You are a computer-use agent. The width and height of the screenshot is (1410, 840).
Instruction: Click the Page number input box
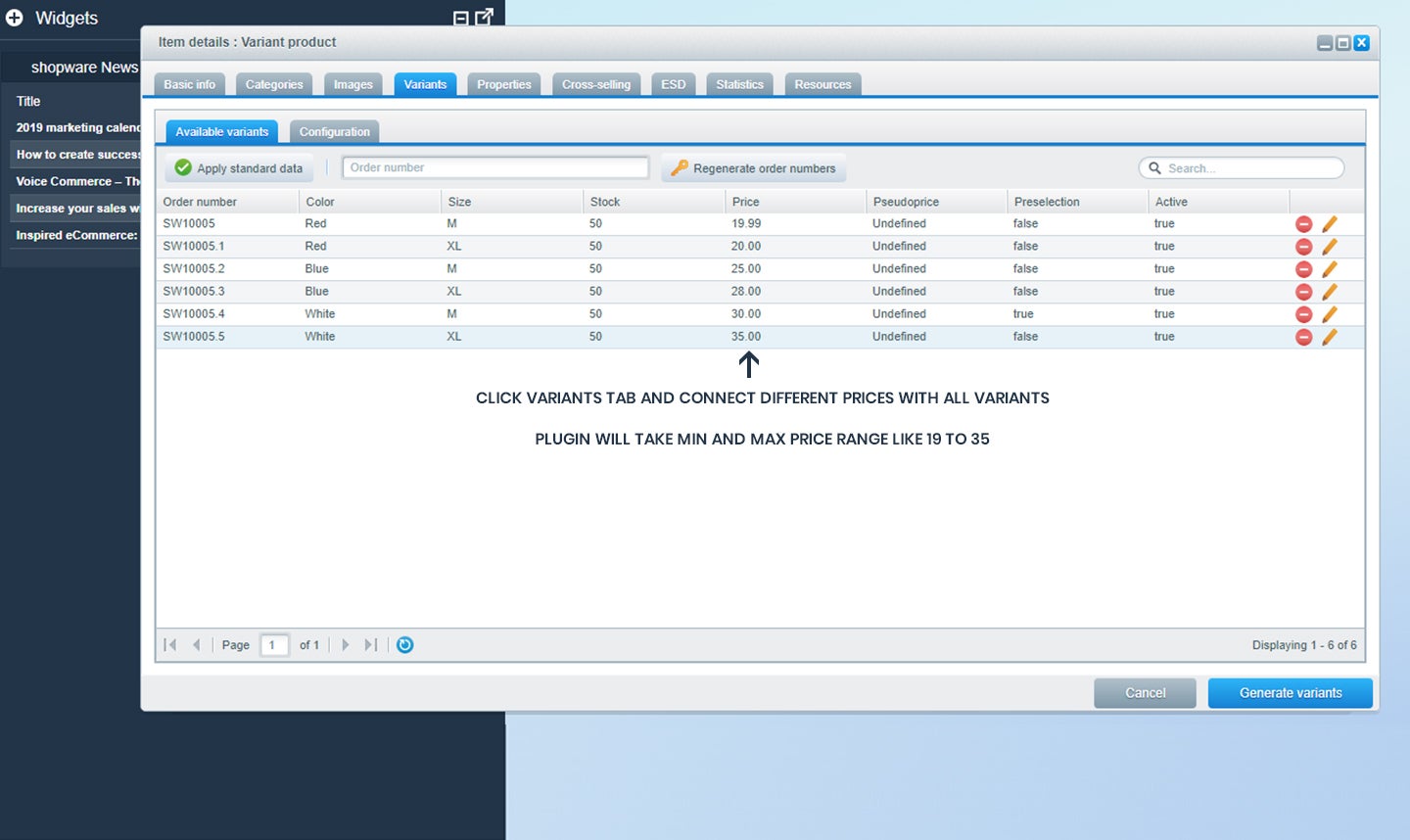[x=274, y=645]
